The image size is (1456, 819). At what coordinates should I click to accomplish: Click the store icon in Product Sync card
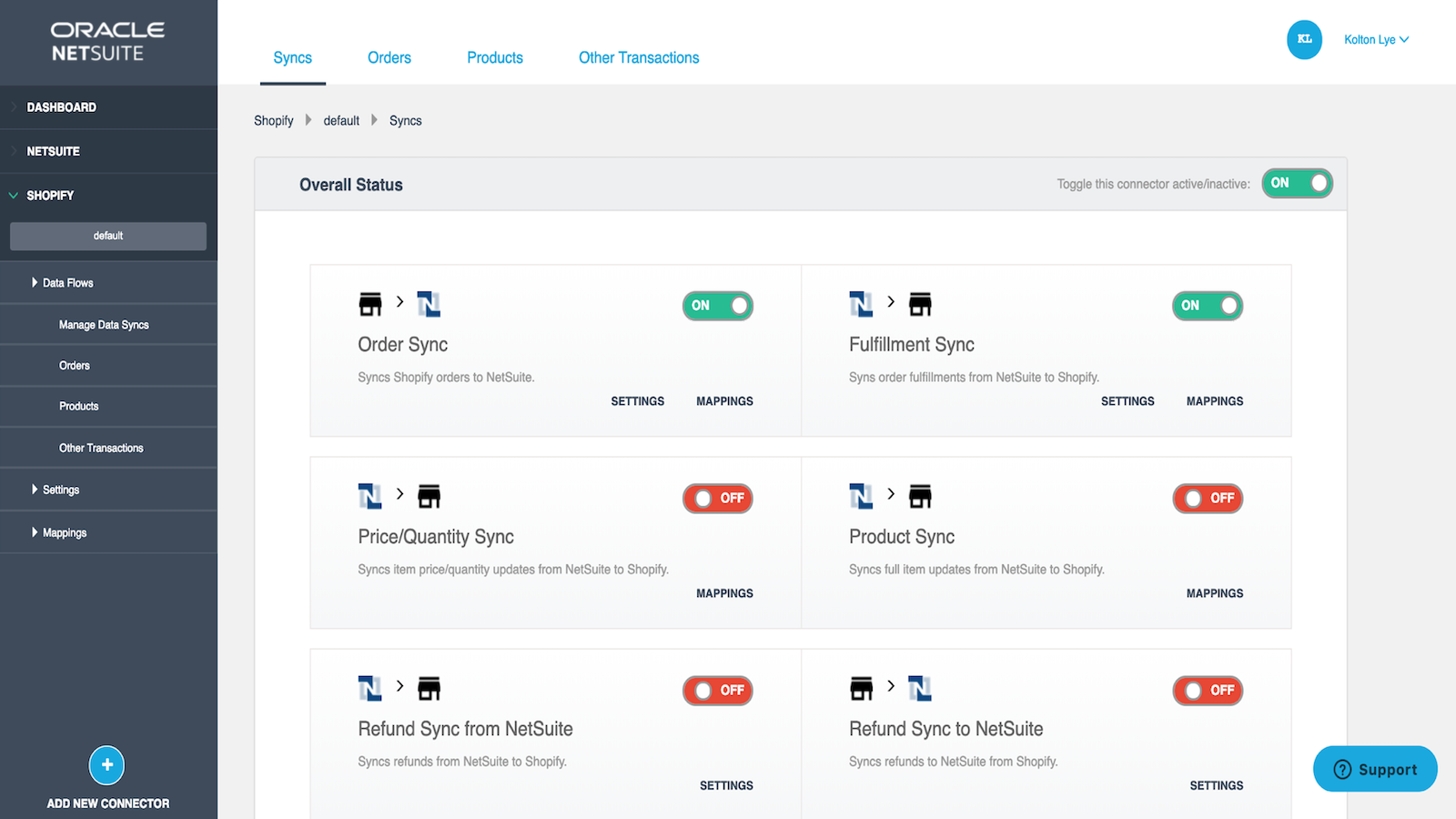(920, 496)
